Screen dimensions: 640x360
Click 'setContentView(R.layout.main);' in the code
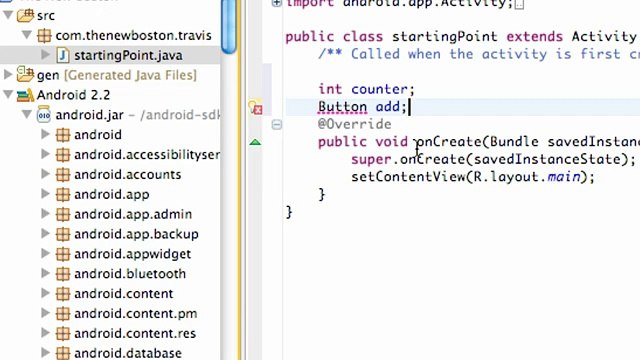click(473, 177)
